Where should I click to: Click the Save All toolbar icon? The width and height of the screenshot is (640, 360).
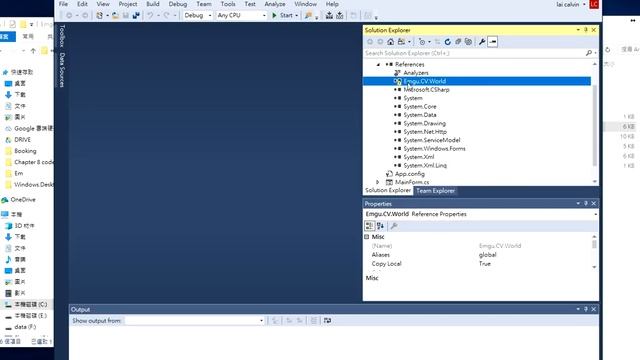136,16
